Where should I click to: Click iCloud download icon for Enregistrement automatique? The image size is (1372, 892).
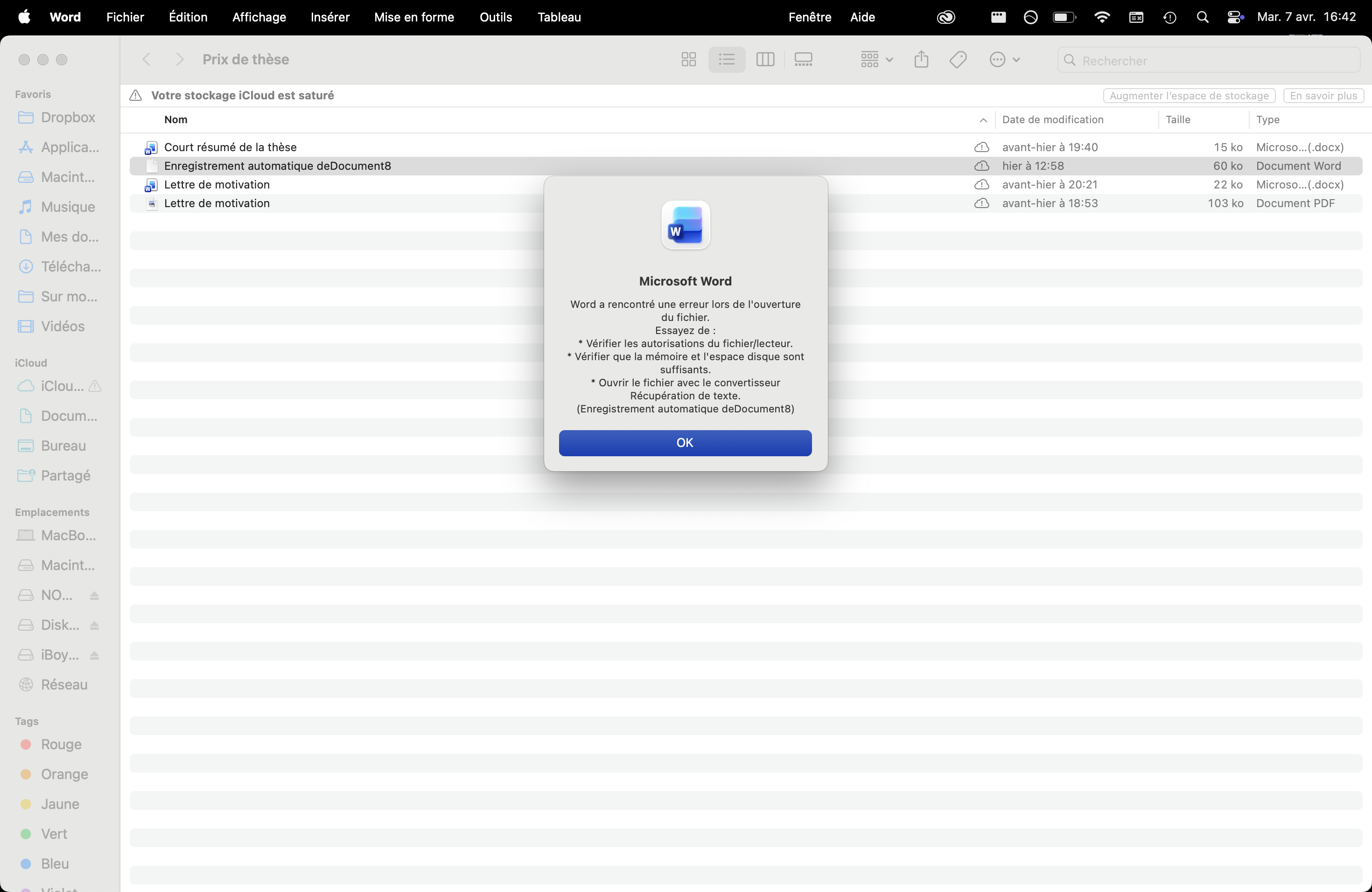tap(981, 166)
